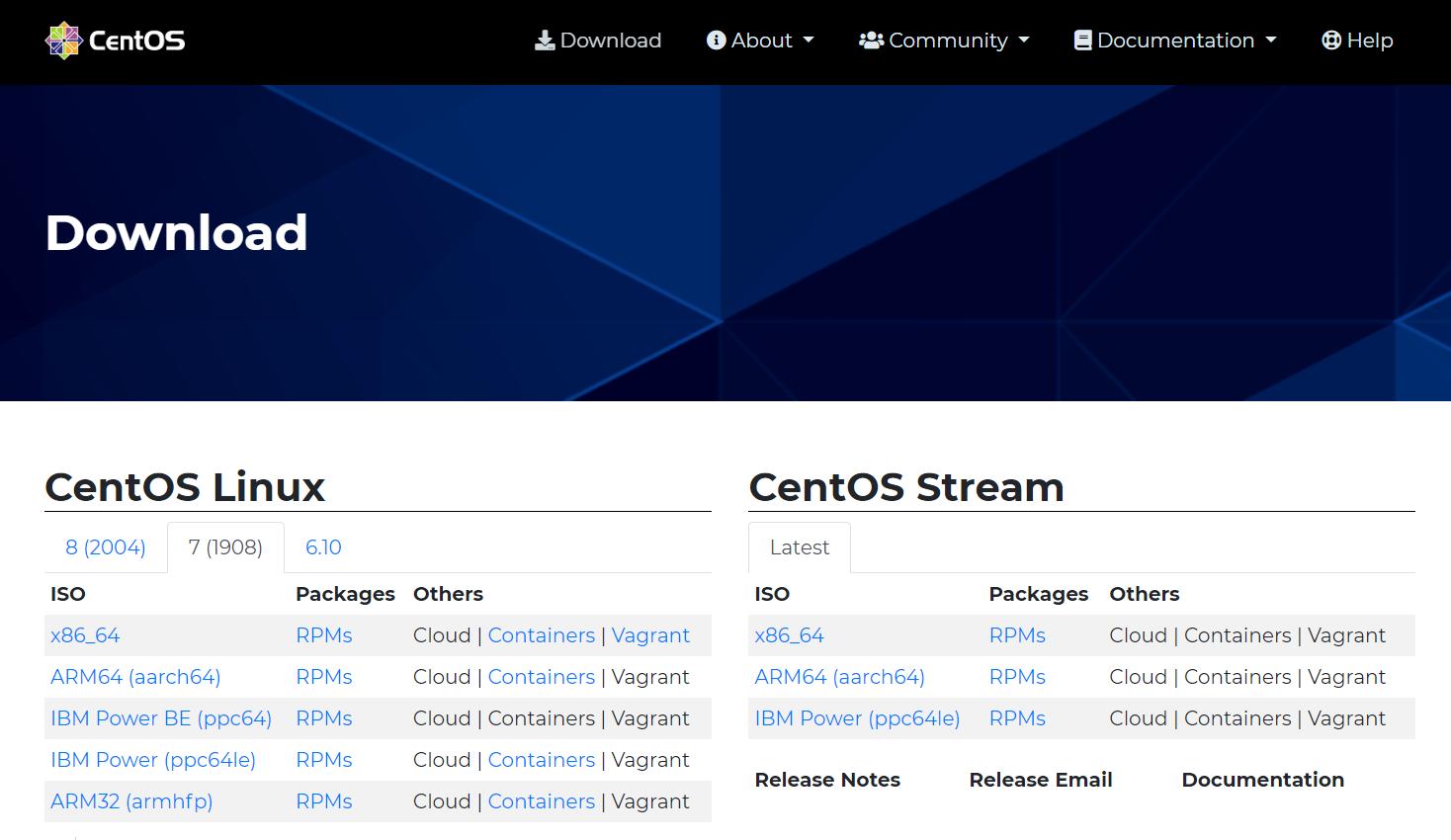Open RPMs link for IBM Power Stream row
Viewport: 1451px width, 840px height.
coord(1017,718)
